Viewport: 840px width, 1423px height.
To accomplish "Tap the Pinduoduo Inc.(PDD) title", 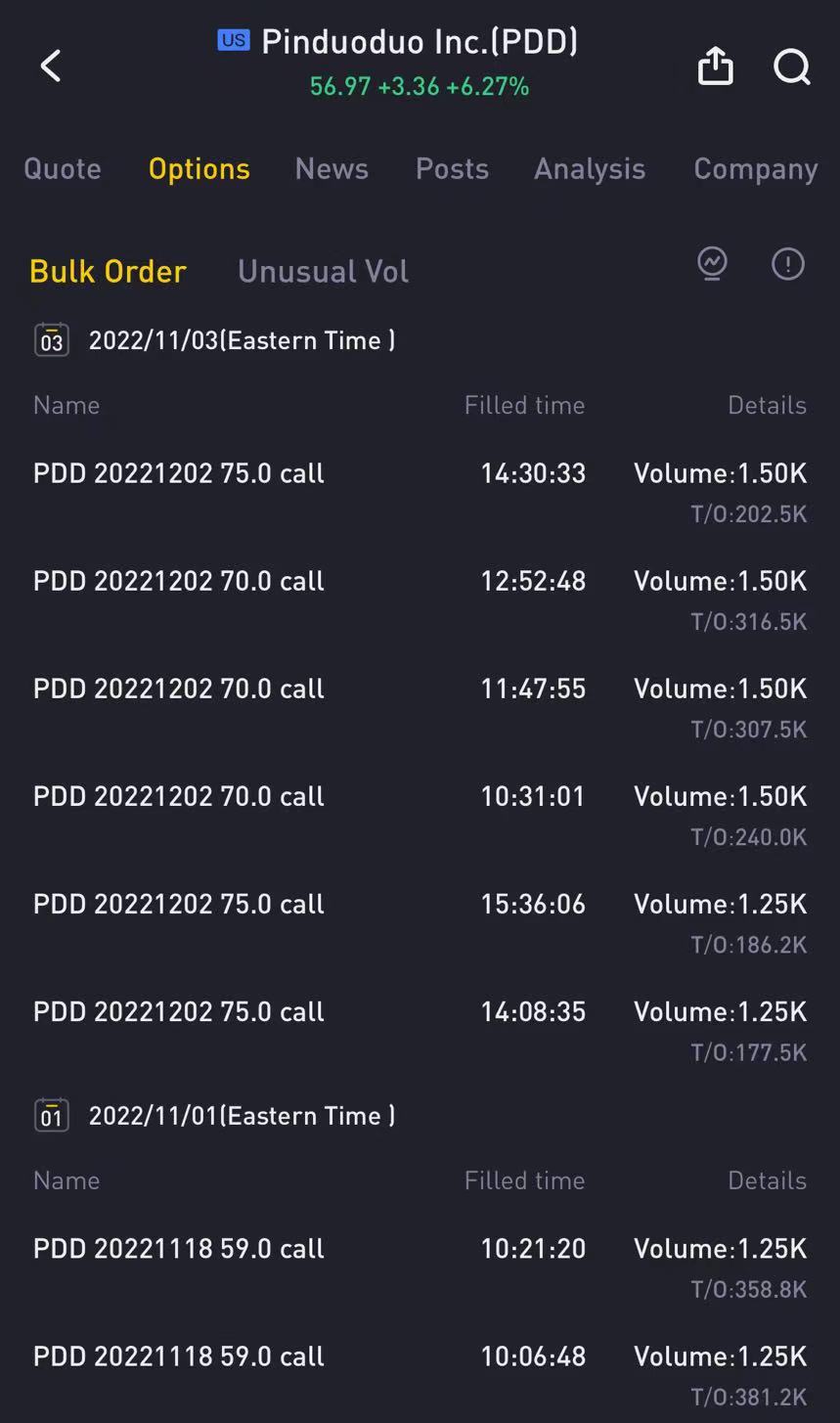I will pos(420,41).
